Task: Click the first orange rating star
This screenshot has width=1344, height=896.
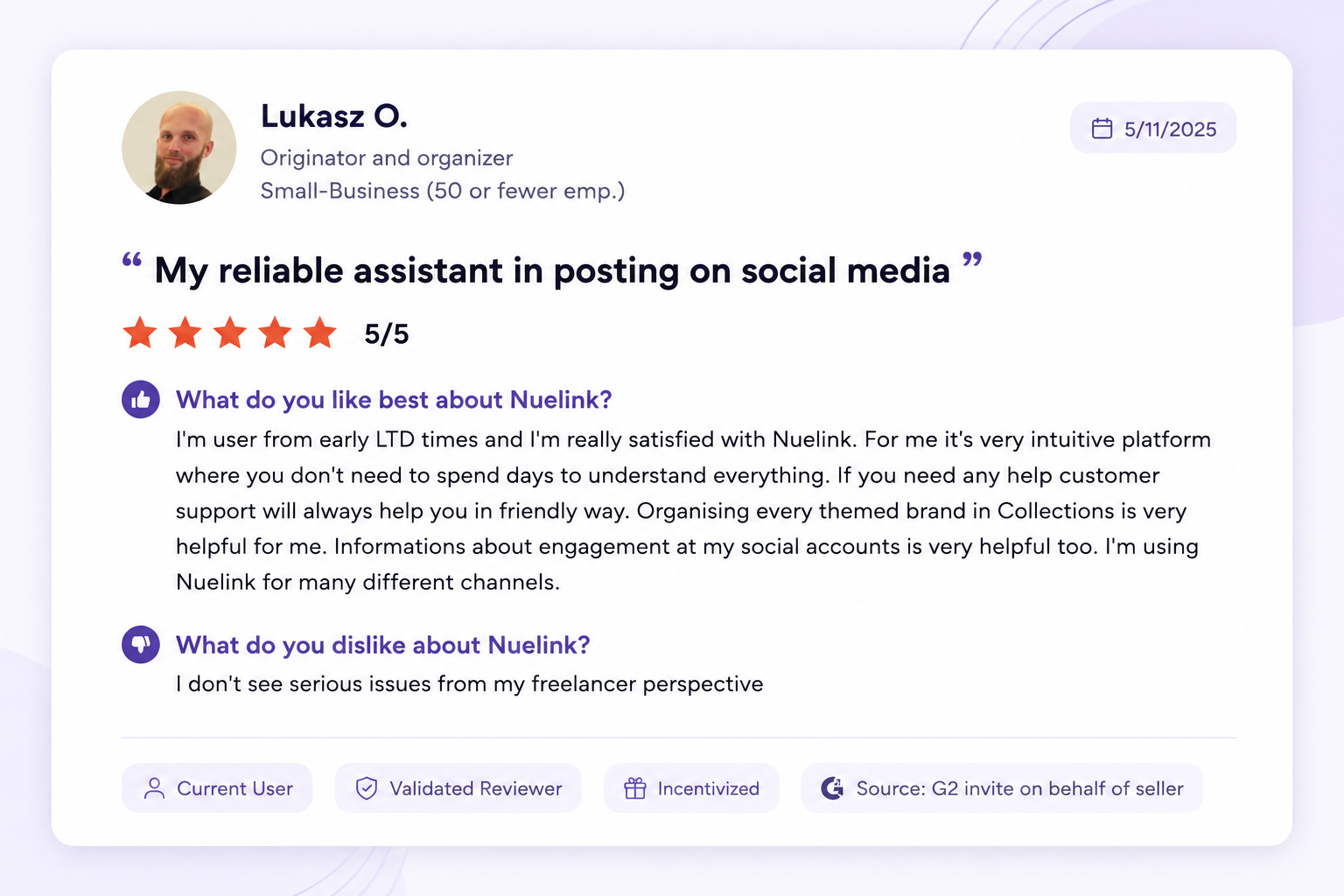Action: (140, 332)
